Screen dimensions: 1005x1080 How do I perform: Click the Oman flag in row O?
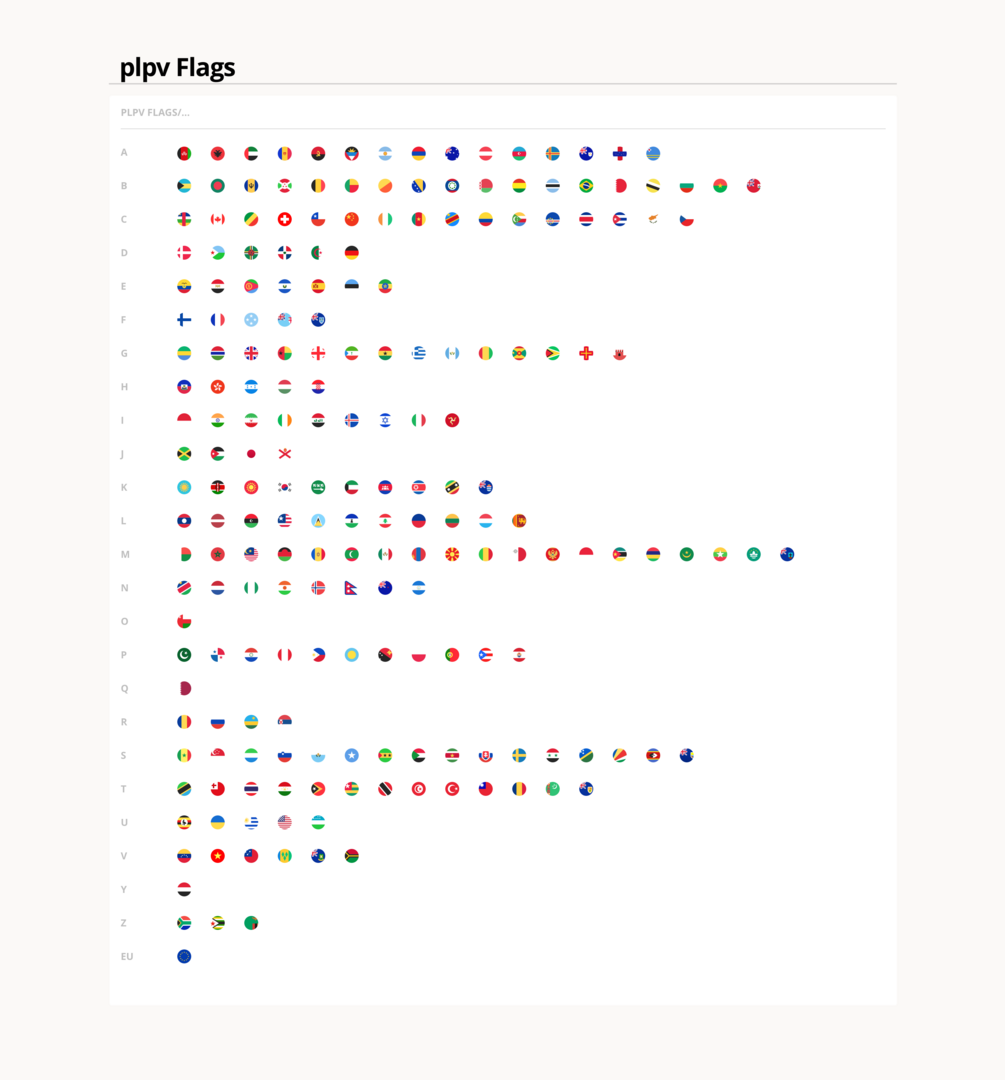184,621
